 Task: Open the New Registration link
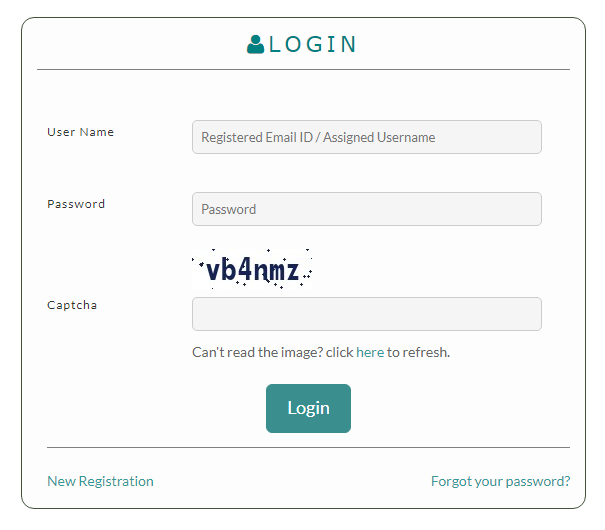(x=100, y=481)
